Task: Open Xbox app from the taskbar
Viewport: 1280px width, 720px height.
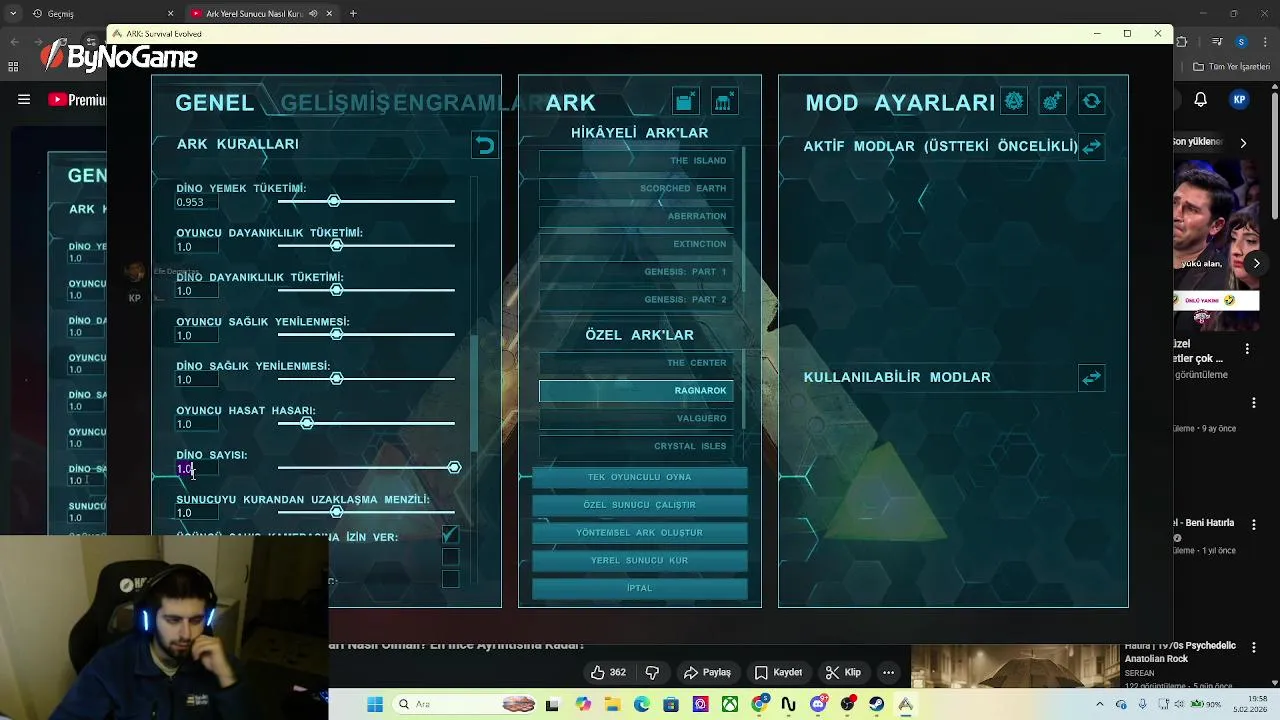Action: pyautogui.click(x=730, y=704)
